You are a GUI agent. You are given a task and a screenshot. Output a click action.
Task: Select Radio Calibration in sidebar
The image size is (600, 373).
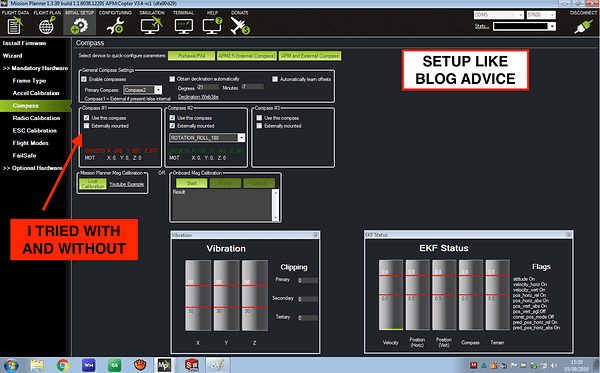pos(36,118)
